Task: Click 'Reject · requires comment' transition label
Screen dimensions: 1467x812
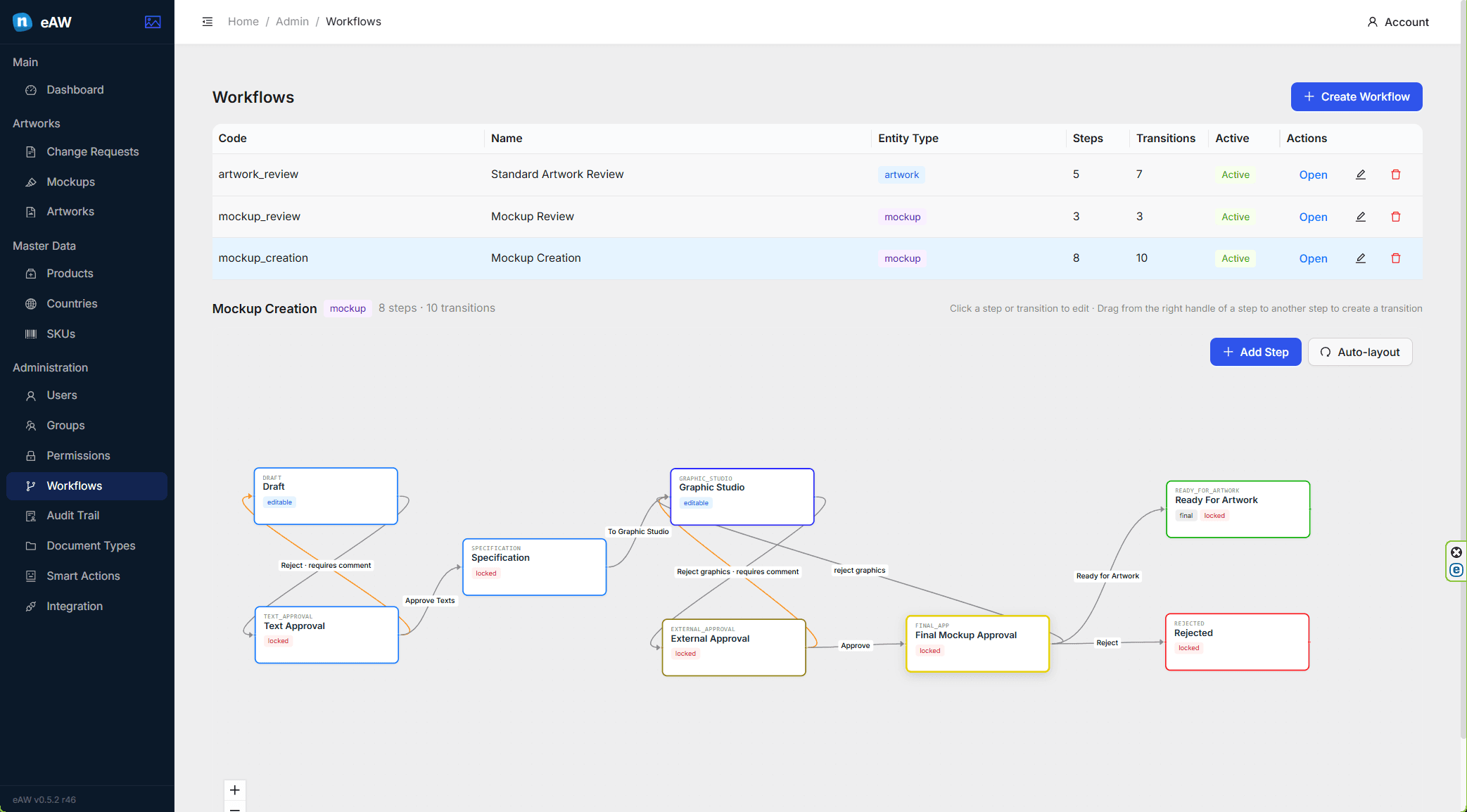Action: [326, 566]
